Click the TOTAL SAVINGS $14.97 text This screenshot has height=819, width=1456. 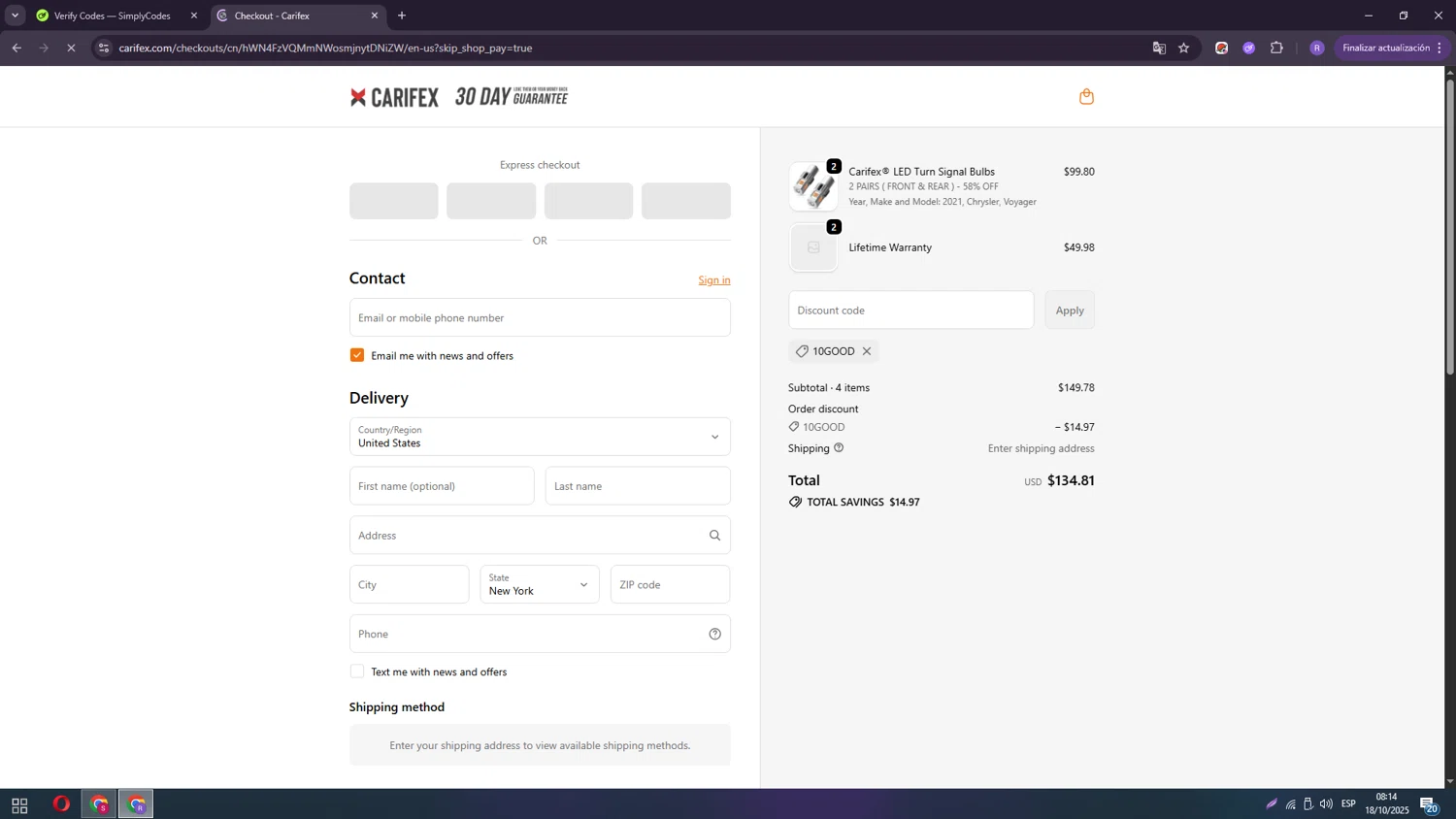[x=863, y=503]
